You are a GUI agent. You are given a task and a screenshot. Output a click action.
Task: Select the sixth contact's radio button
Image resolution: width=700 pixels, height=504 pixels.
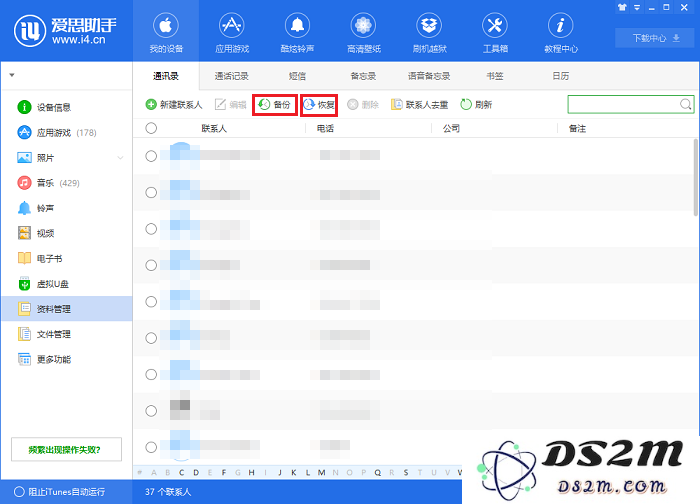(x=151, y=338)
